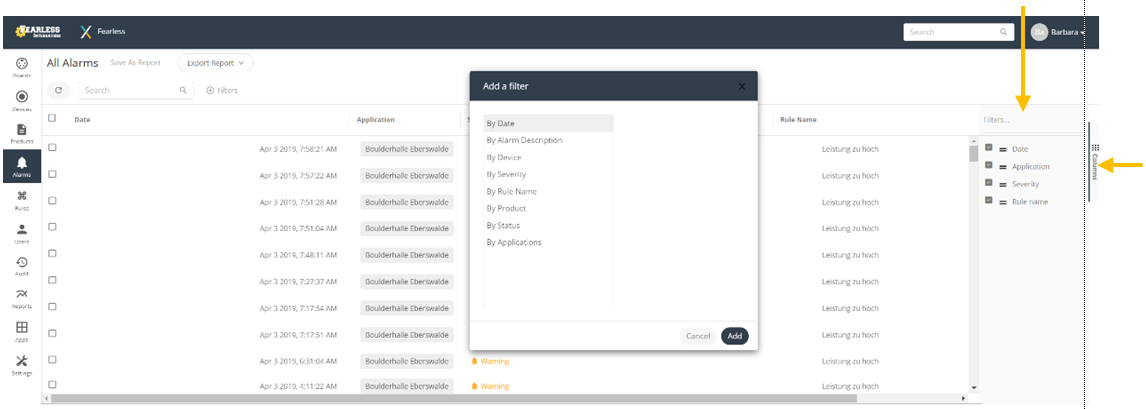
Task: Open the Export Report dropdown
Action: [x=216, y=63]
